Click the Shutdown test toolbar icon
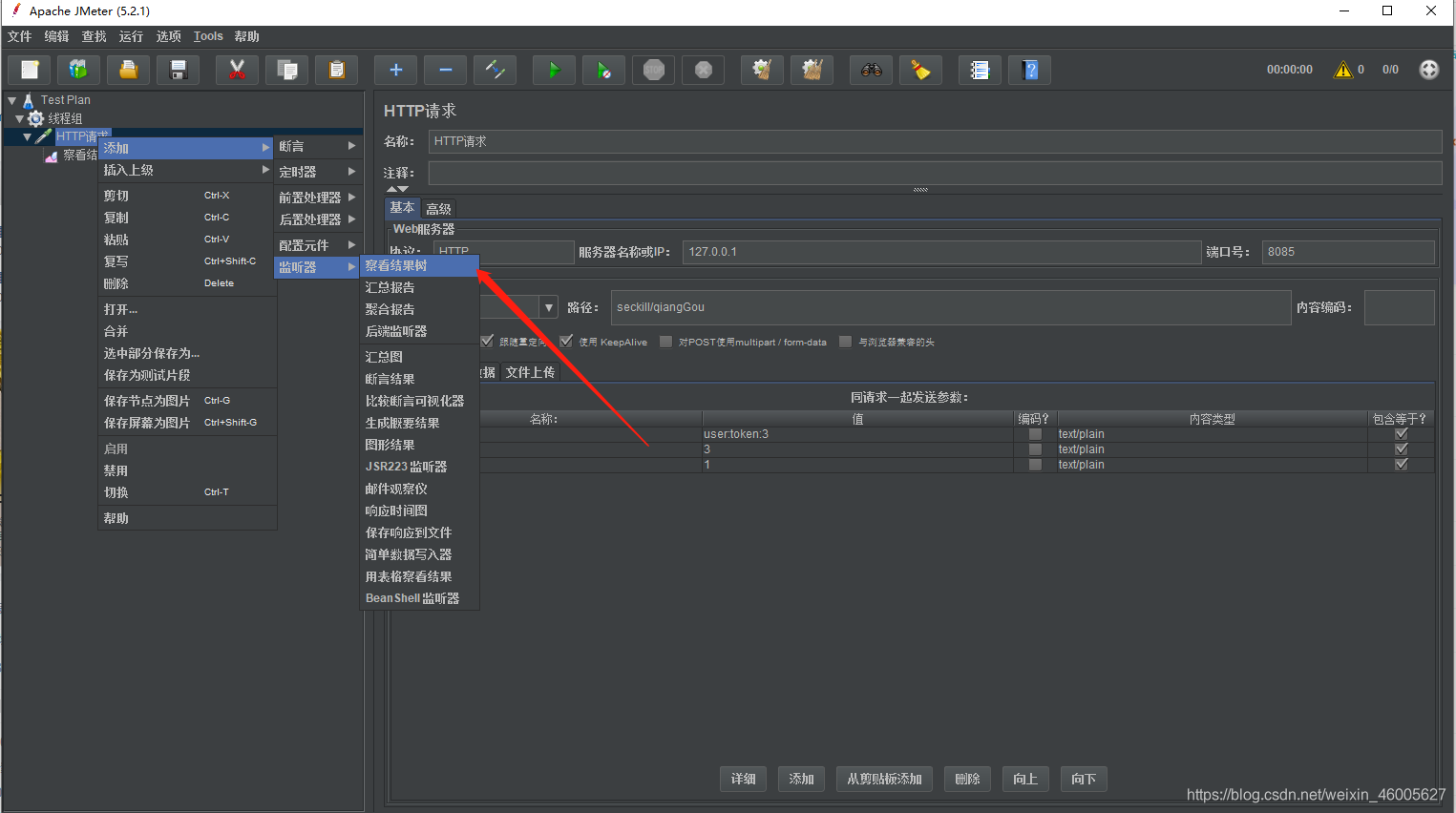Screen dimensions: 1456x813 [703, 70]
